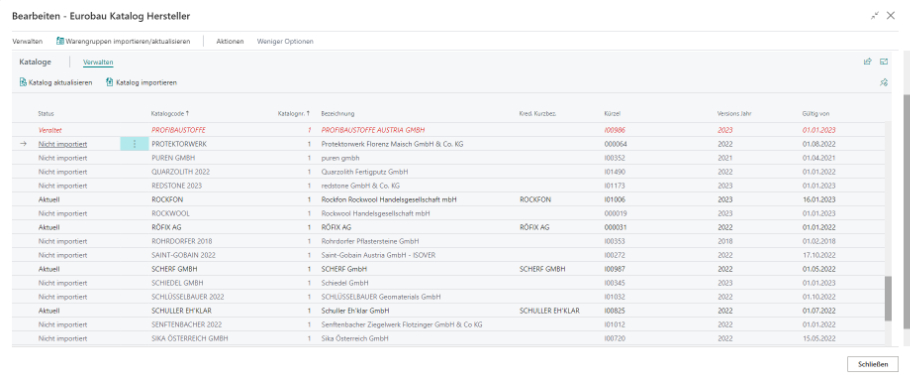Open the Bezeichnung column header menu
The height and width of the screenshot is (382, 910).
[x=338, y=113]
